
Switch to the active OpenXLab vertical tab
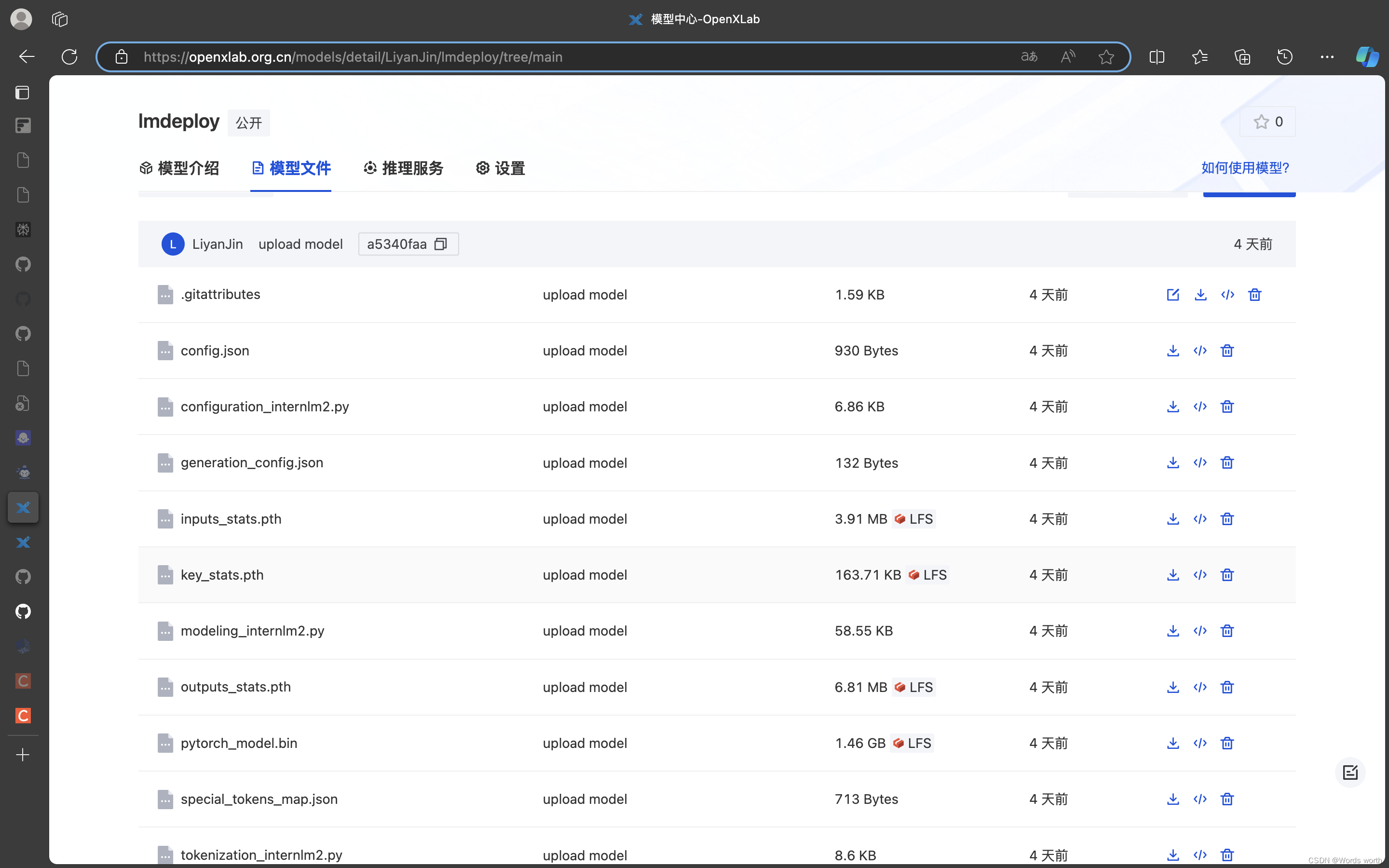[x=23, y=507]
